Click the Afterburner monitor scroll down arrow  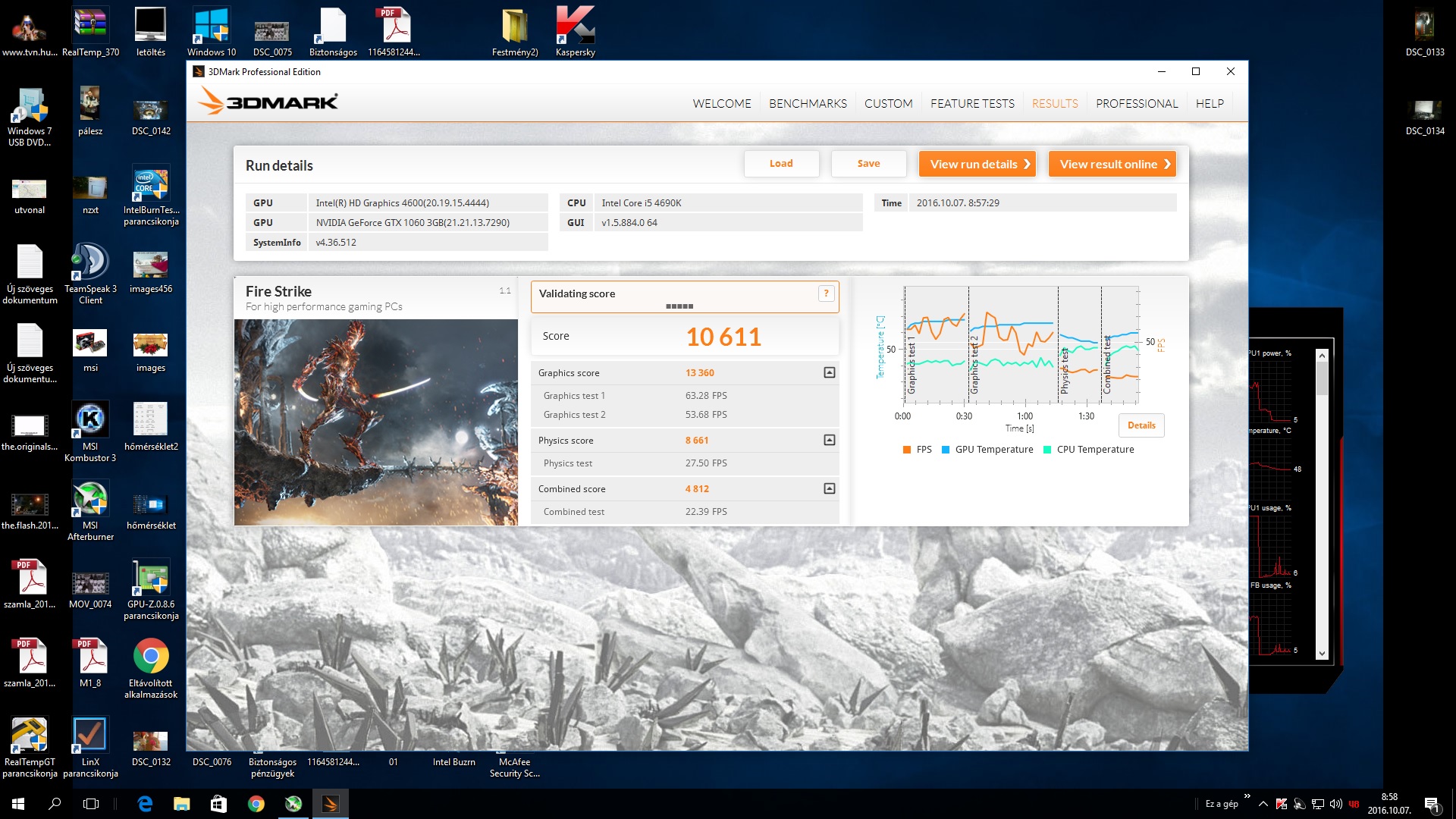(1322, 654)
